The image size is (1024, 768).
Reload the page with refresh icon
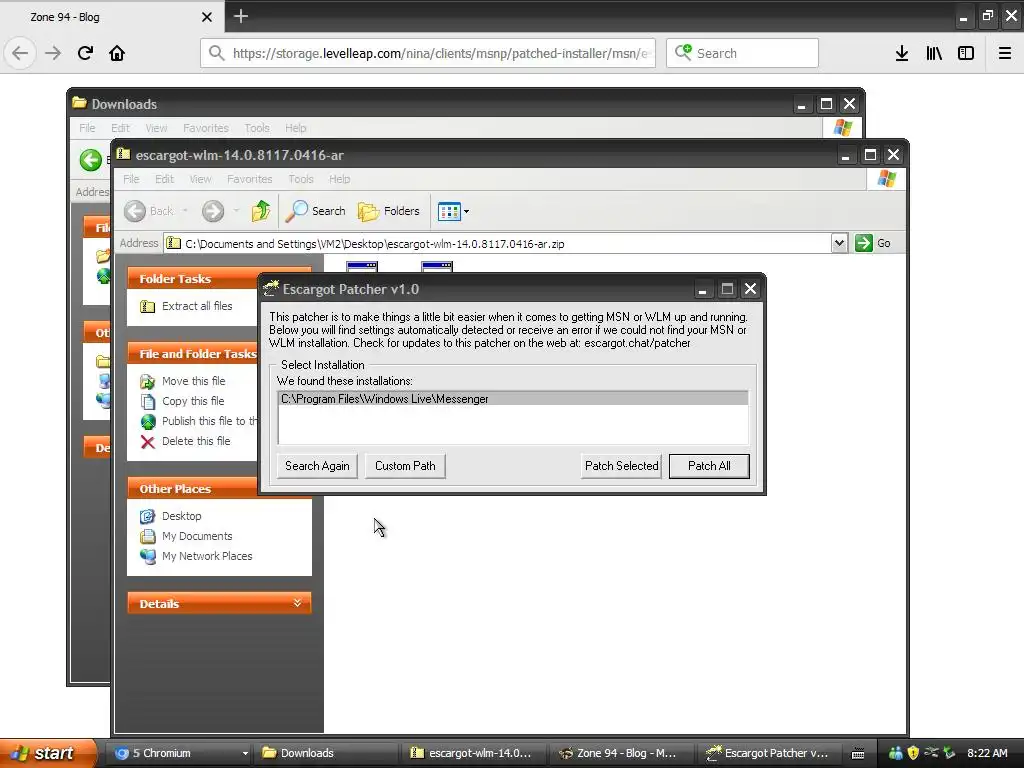pos(85,53)
